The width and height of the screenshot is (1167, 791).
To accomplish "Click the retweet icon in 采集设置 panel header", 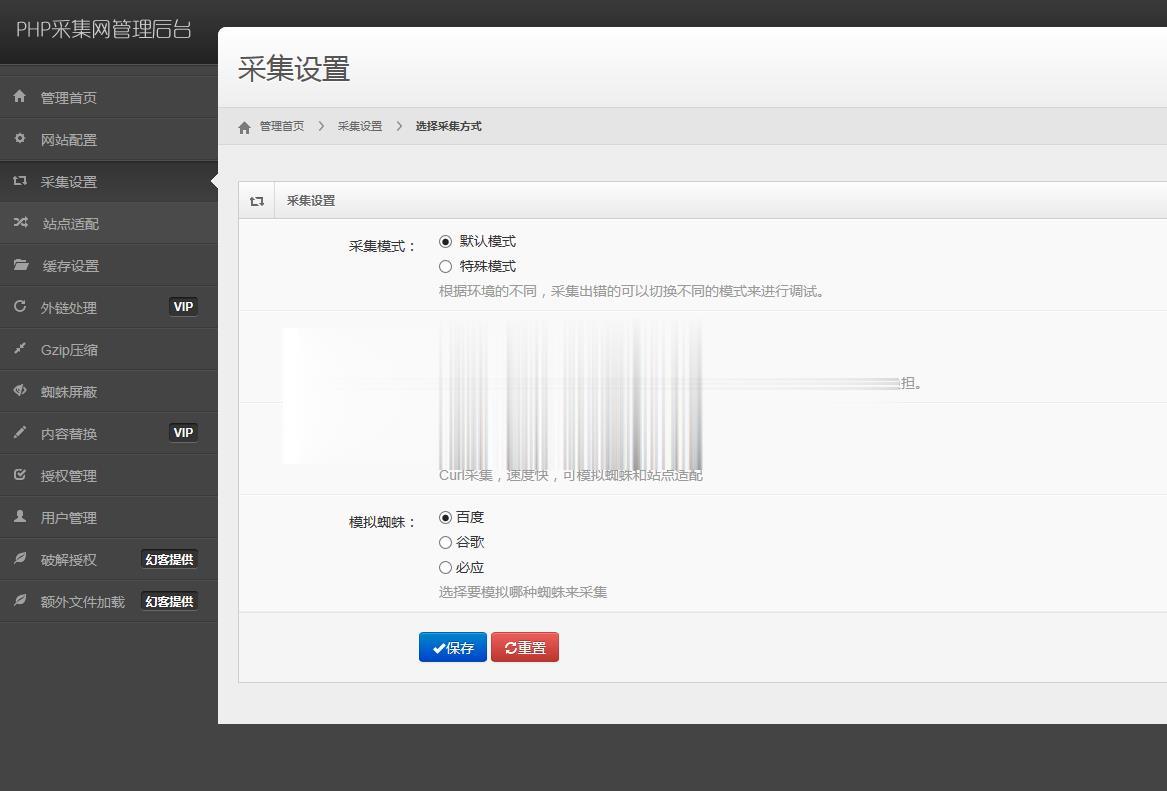I will pos(257,201).
